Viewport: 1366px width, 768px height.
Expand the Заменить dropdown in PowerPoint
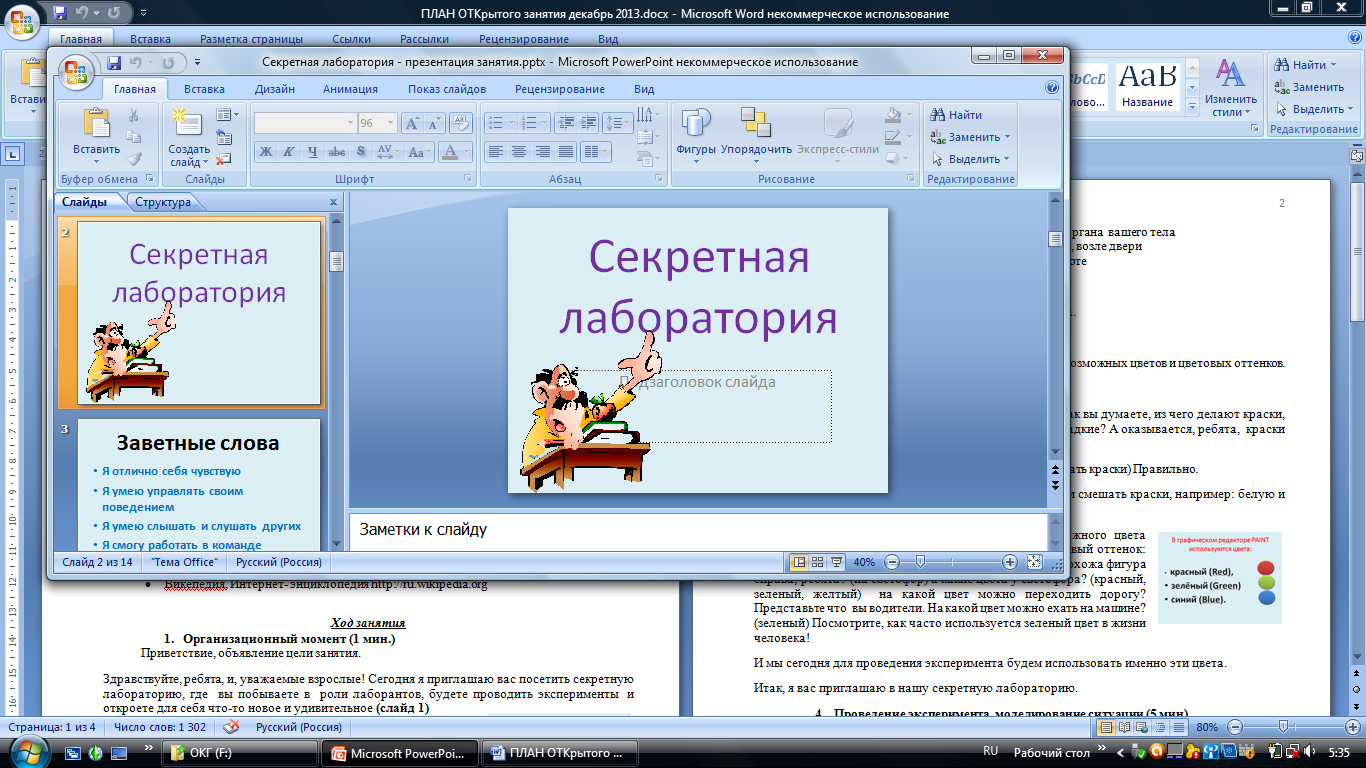pos(1007,137)
